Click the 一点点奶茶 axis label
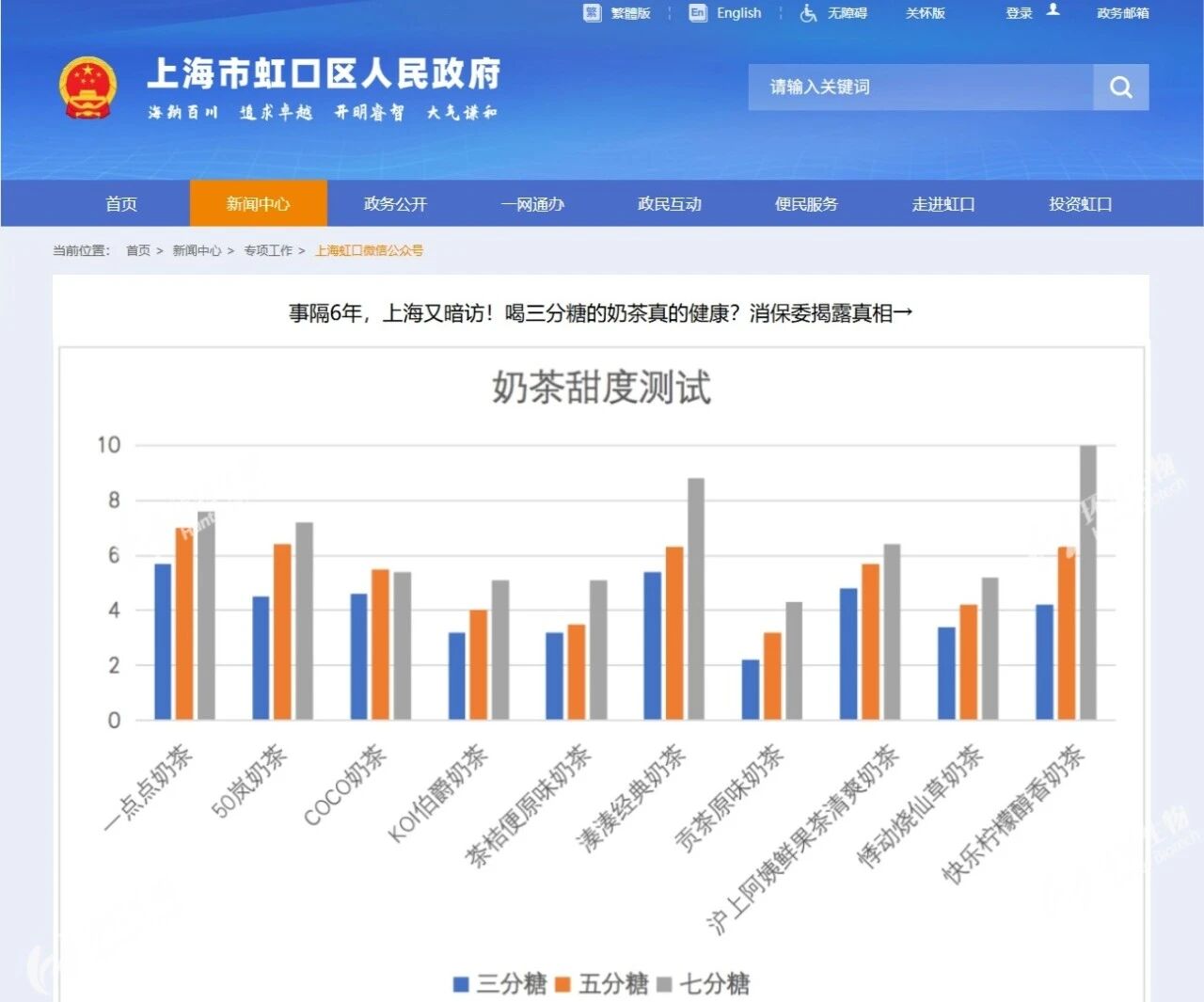Screen dimensions: 1204x1002 coord(150,787)
